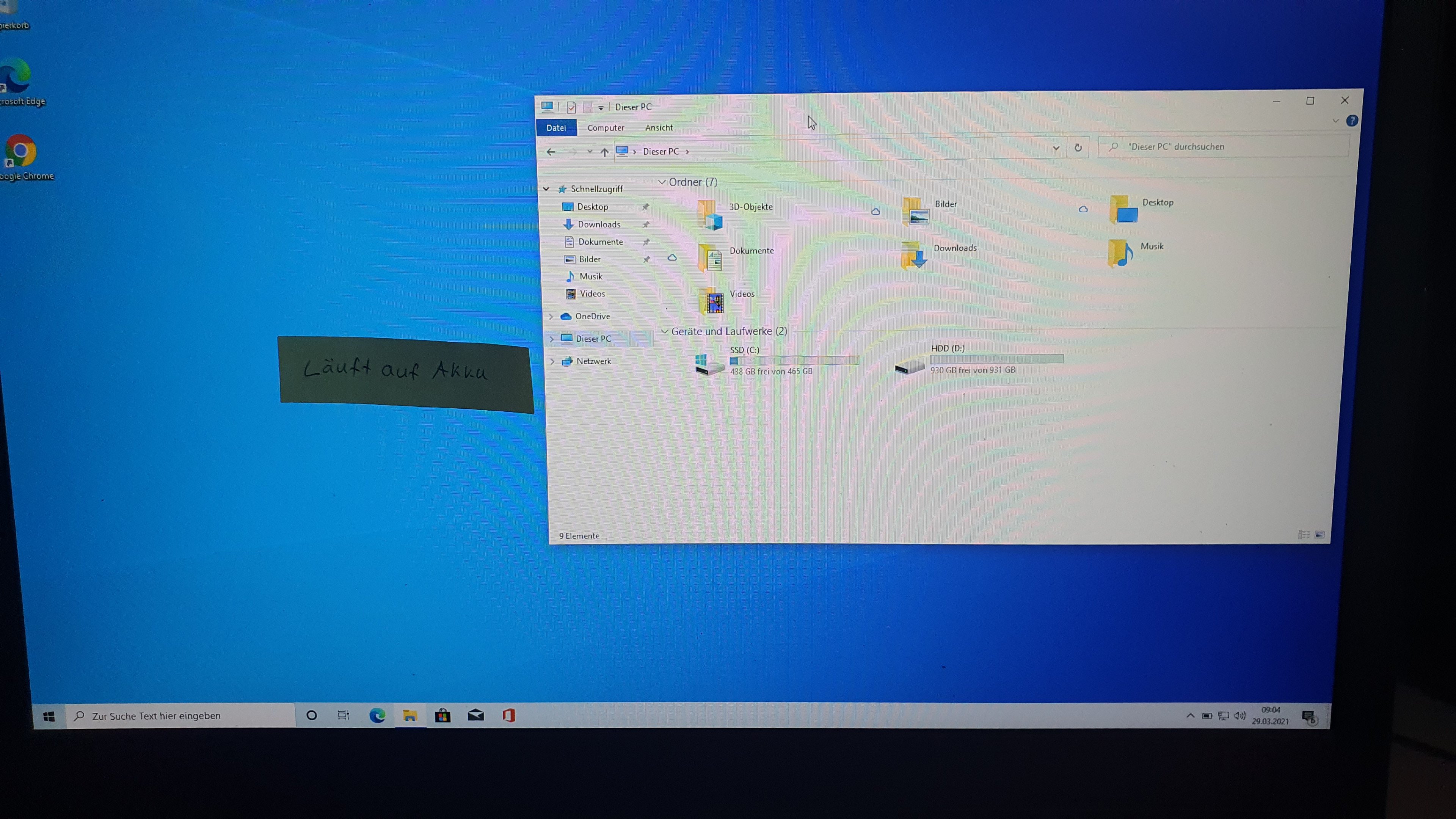Switch to large icons view
Screen dimensions: 1456x819
(x=1320, y=535)
